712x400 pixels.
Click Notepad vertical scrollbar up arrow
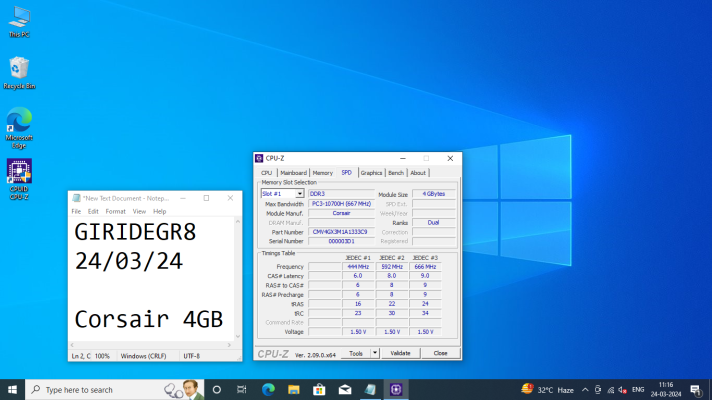(237, 222)
